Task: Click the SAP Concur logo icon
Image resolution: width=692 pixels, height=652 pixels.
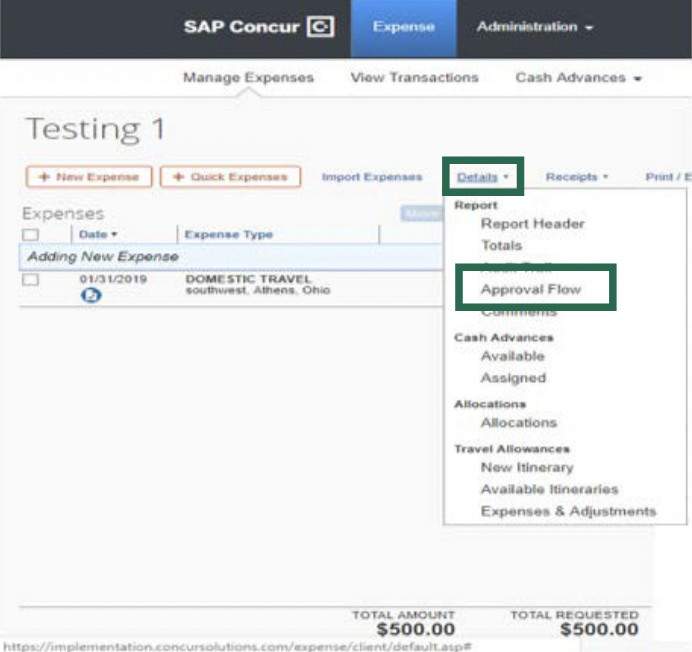Action: (x=320, y=27)
